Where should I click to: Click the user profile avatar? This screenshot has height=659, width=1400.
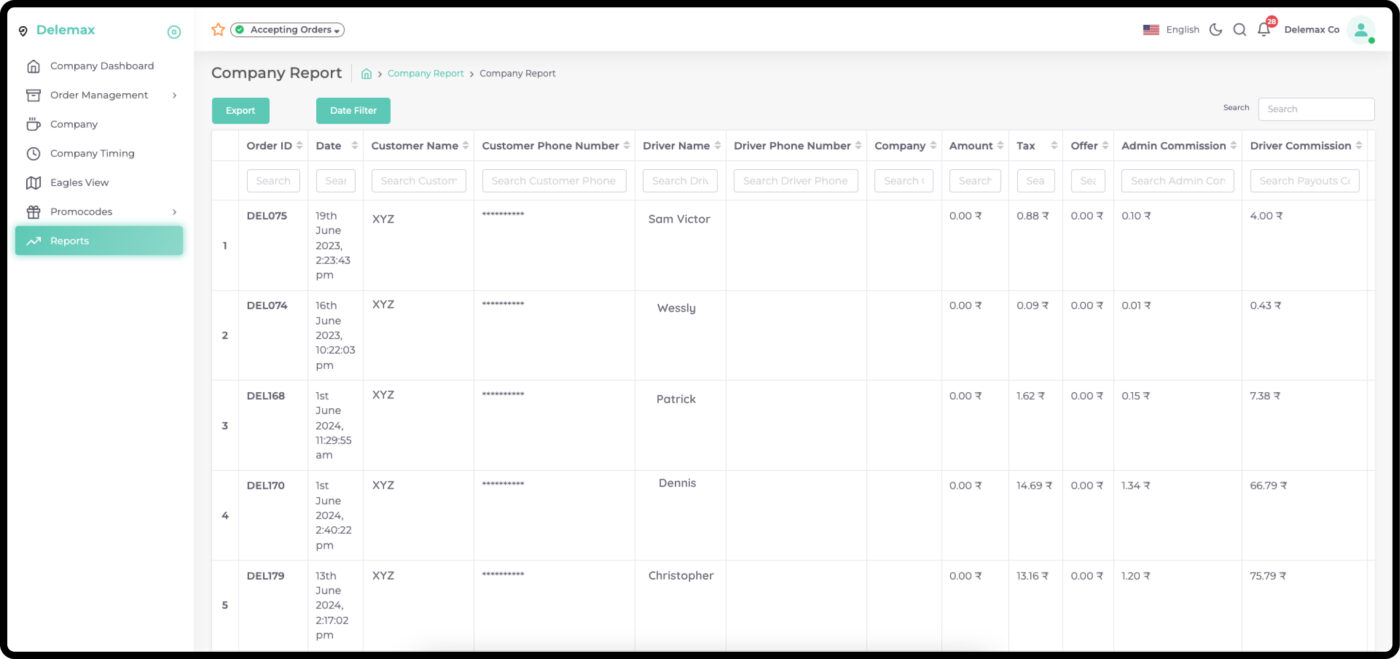point(1360,30)
